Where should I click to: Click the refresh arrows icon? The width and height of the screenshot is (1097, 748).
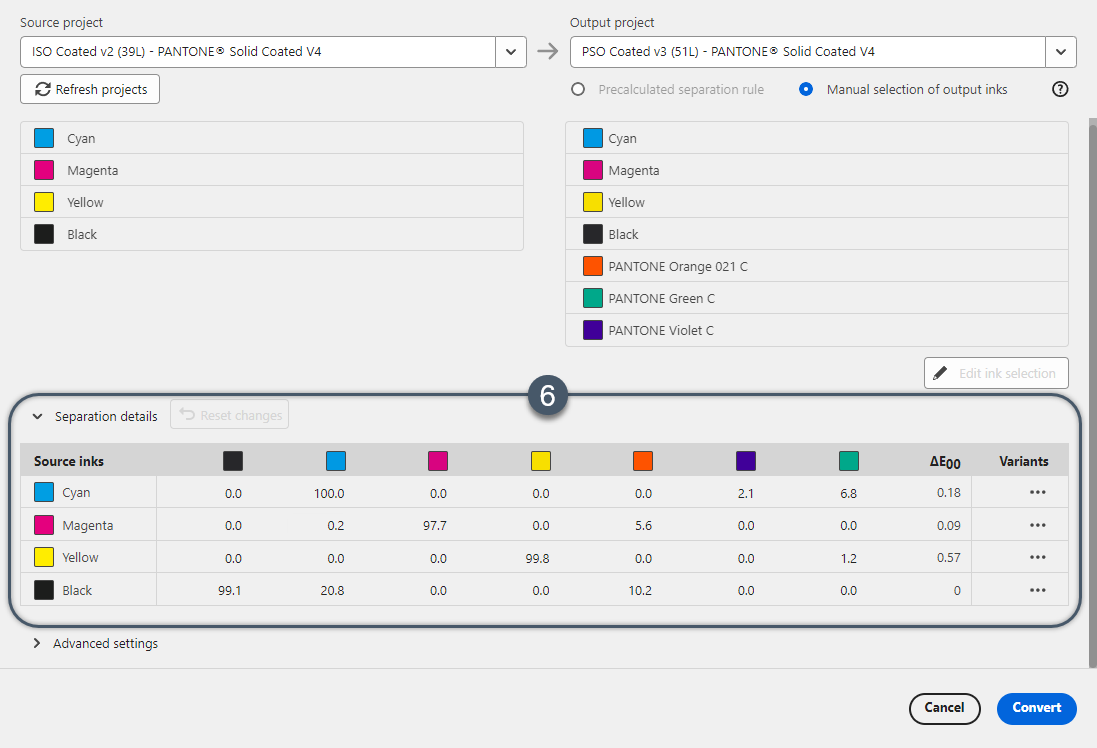[43, 89]
